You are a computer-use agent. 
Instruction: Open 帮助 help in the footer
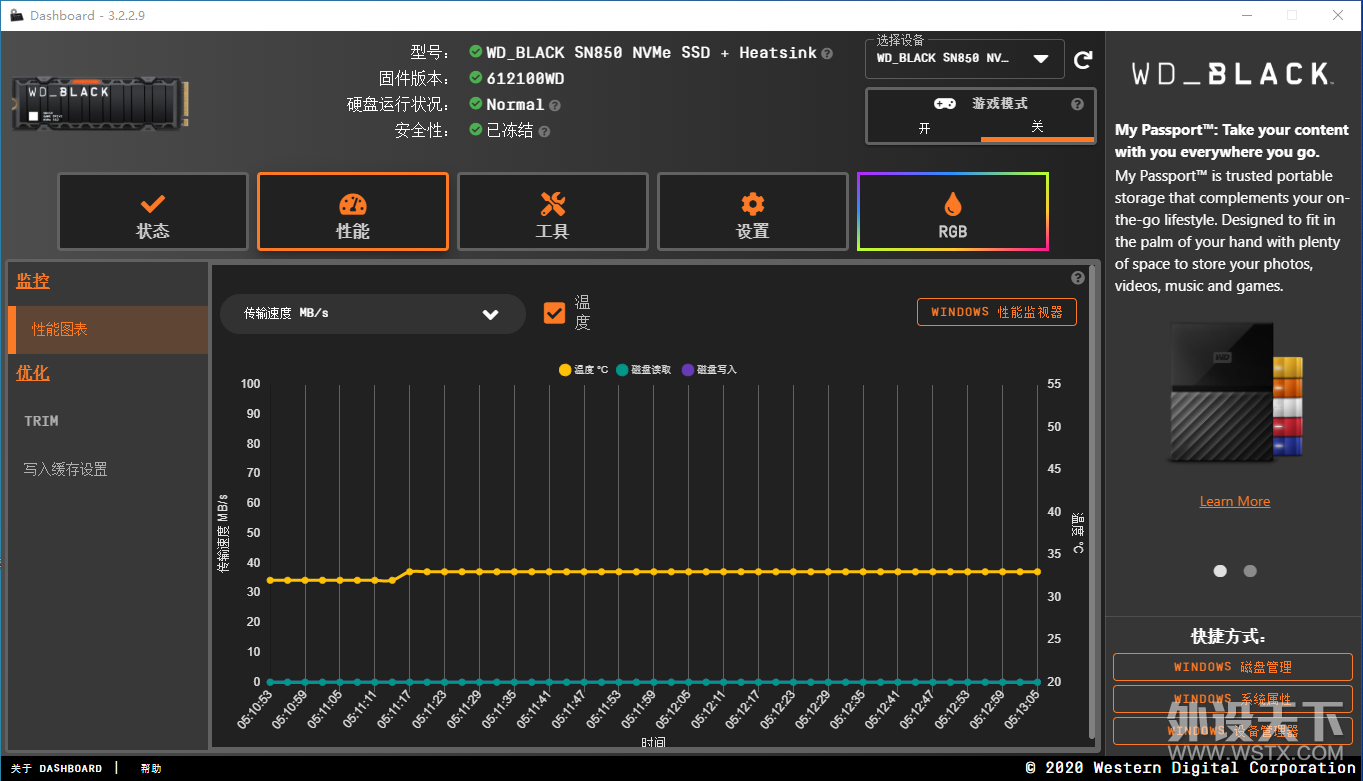click(x=151, y=769)
